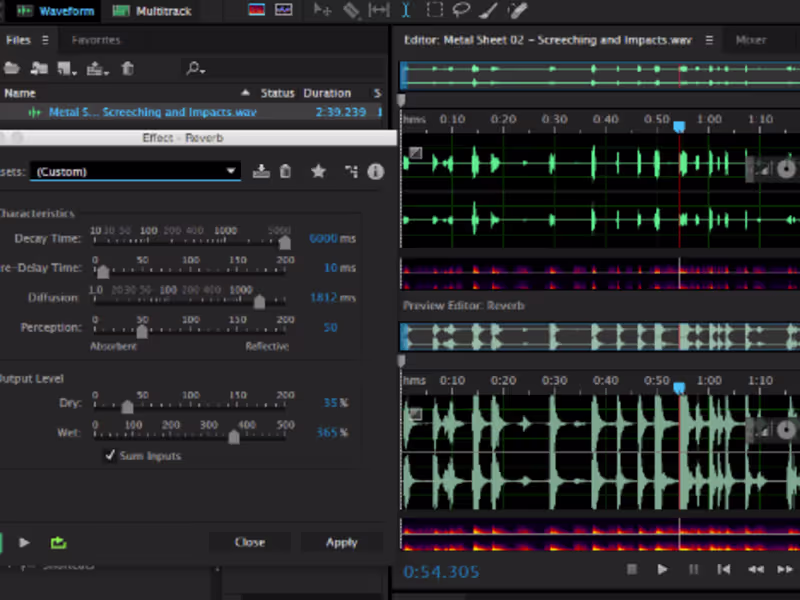Delete the current reverb preset
The image size is (800, 600).
pyautogui.click(x=286, y=171)
